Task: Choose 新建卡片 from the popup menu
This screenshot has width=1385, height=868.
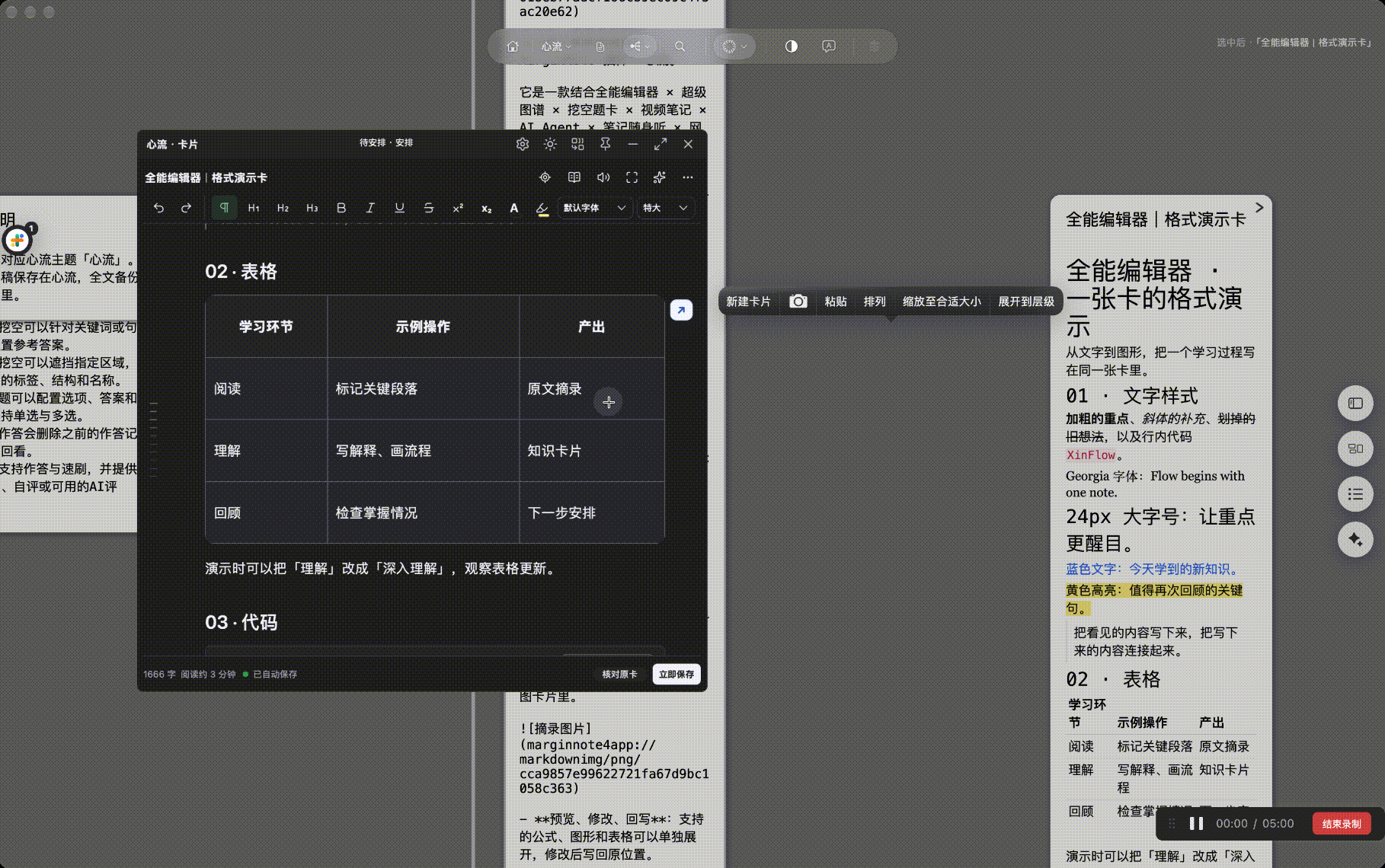Action: [x=748, y=302]
